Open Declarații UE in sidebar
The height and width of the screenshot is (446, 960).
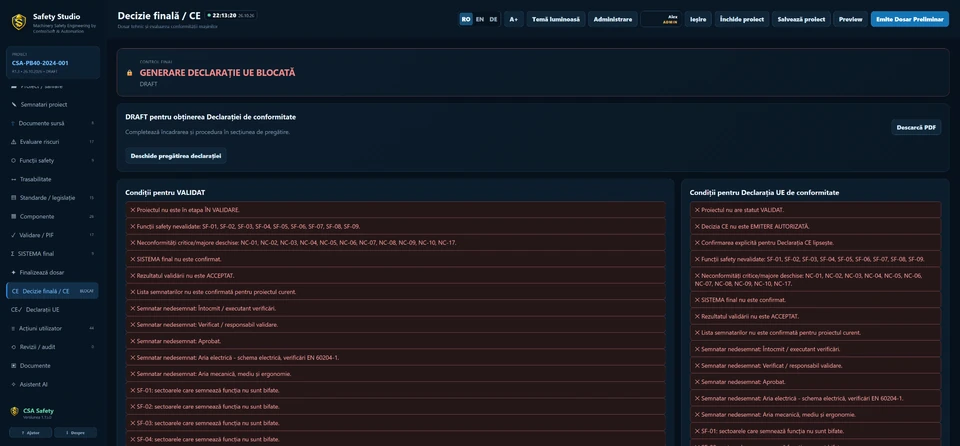53,310
